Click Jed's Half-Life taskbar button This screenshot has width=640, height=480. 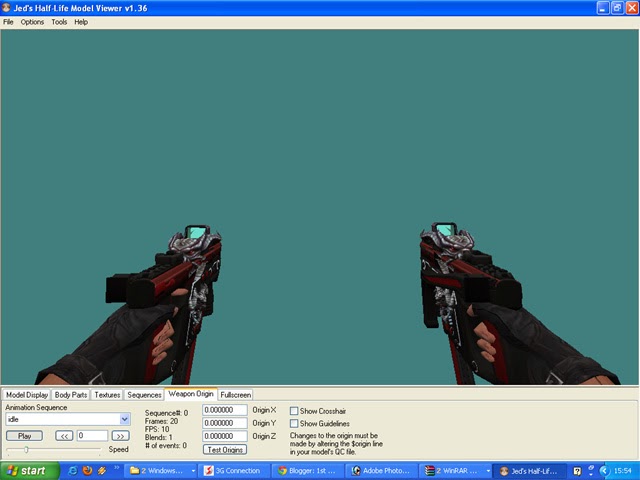(x=529, y=471)
